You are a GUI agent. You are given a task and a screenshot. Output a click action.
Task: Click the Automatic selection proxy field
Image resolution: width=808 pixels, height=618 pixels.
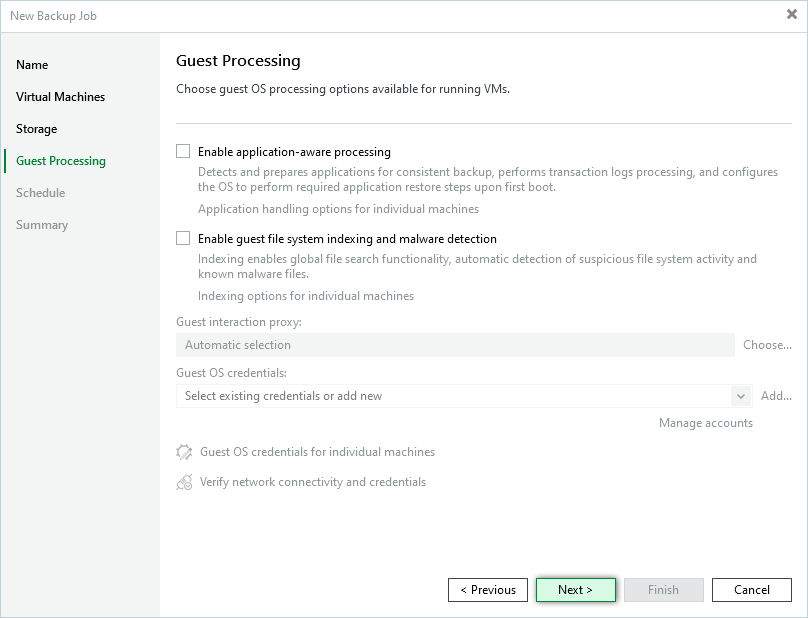455,345
